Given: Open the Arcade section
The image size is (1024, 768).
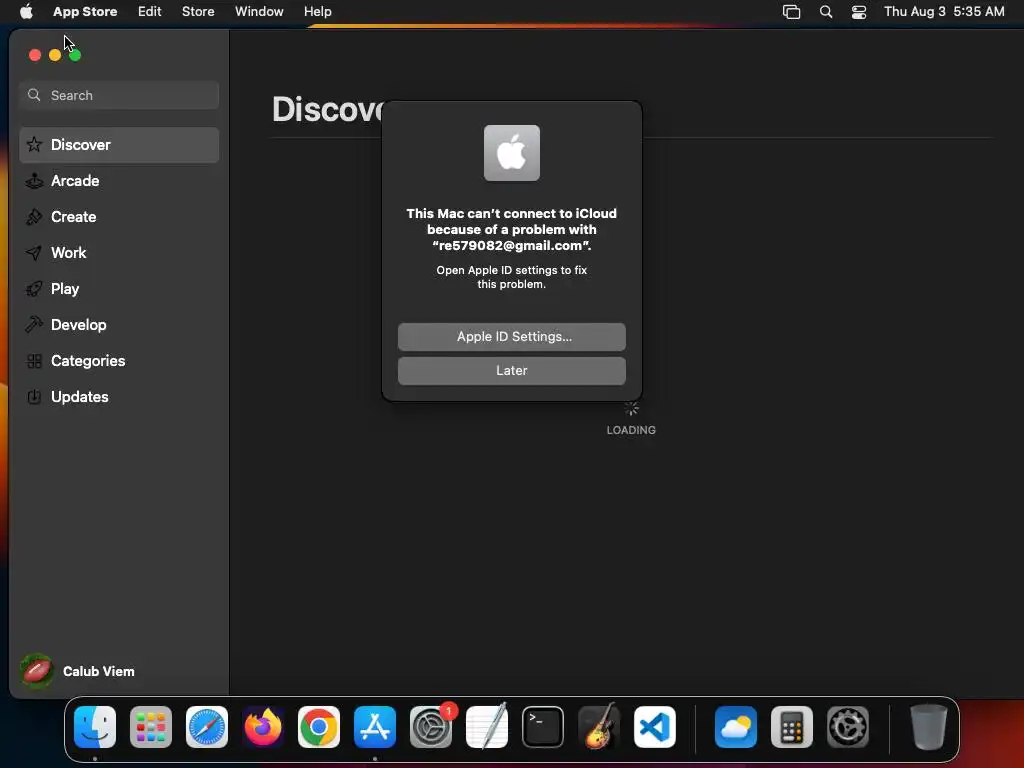Looking at the screenshot, I should 119,181.
